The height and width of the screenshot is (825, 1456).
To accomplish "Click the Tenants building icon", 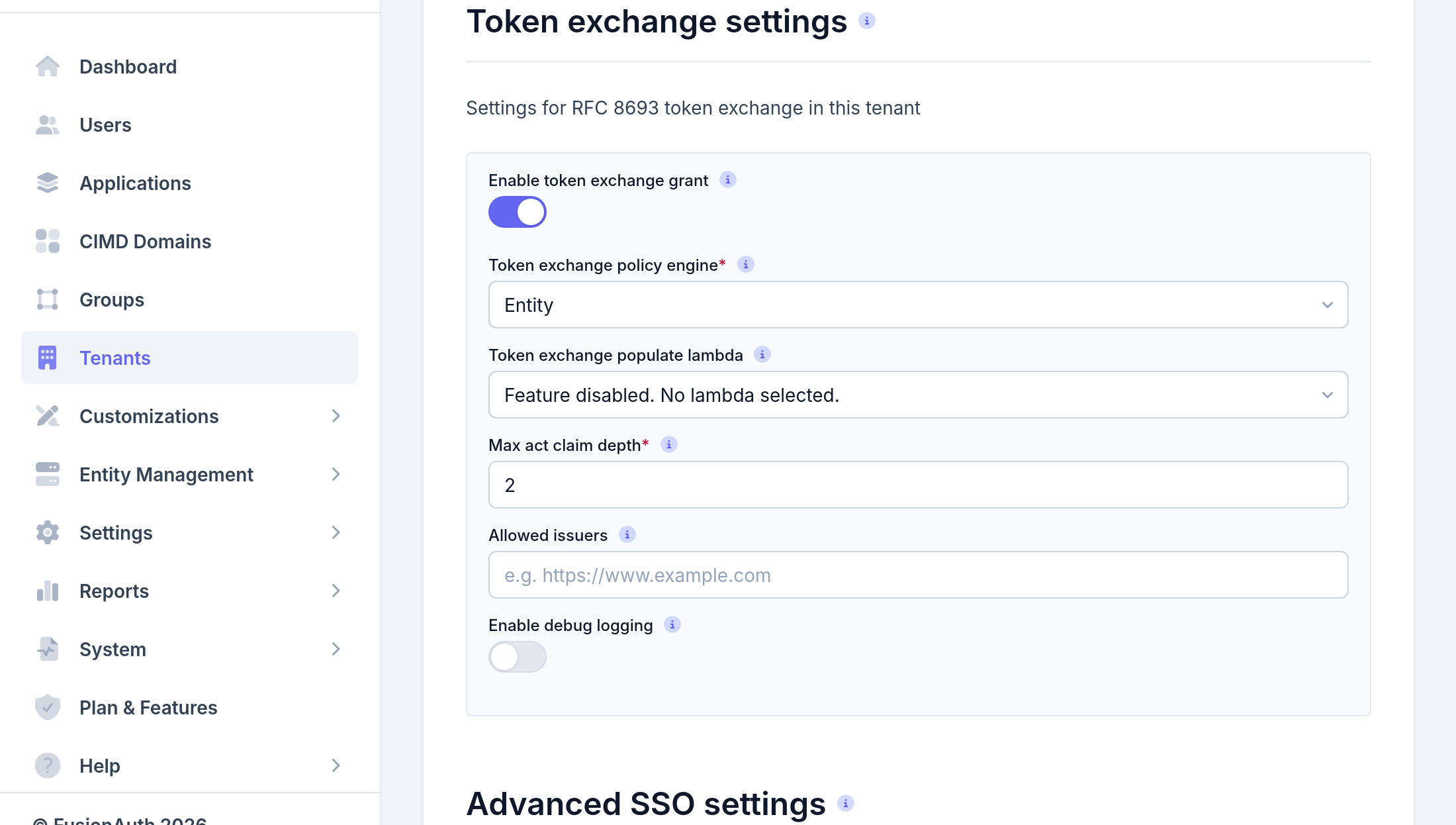I will click(x=48, y=358).
